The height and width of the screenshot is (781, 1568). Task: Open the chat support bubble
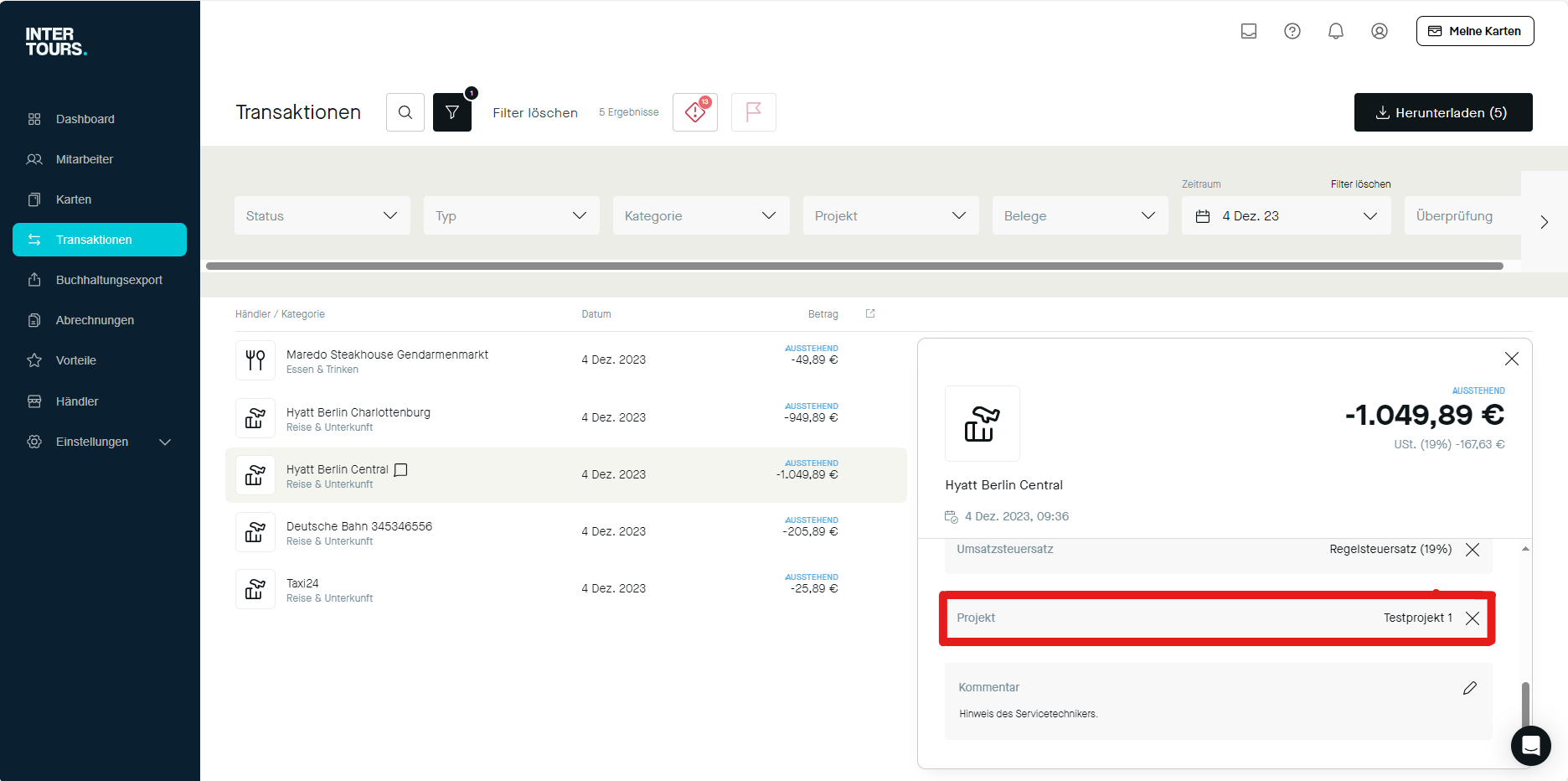point(1531,745)
